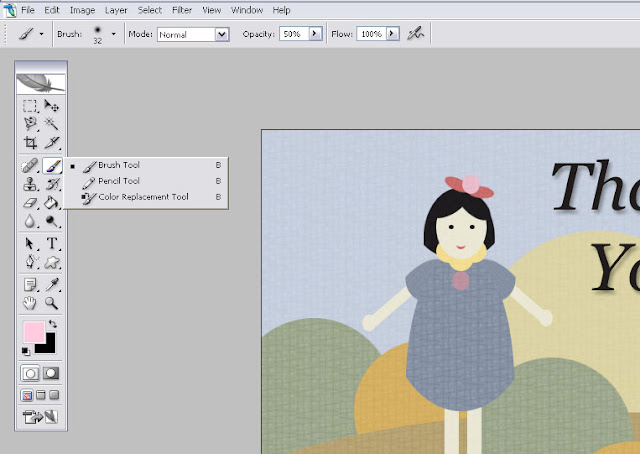Open the Filter menu
Viewport: 640px width, 454px height.
pyautogui.click(x=182, y=10)
